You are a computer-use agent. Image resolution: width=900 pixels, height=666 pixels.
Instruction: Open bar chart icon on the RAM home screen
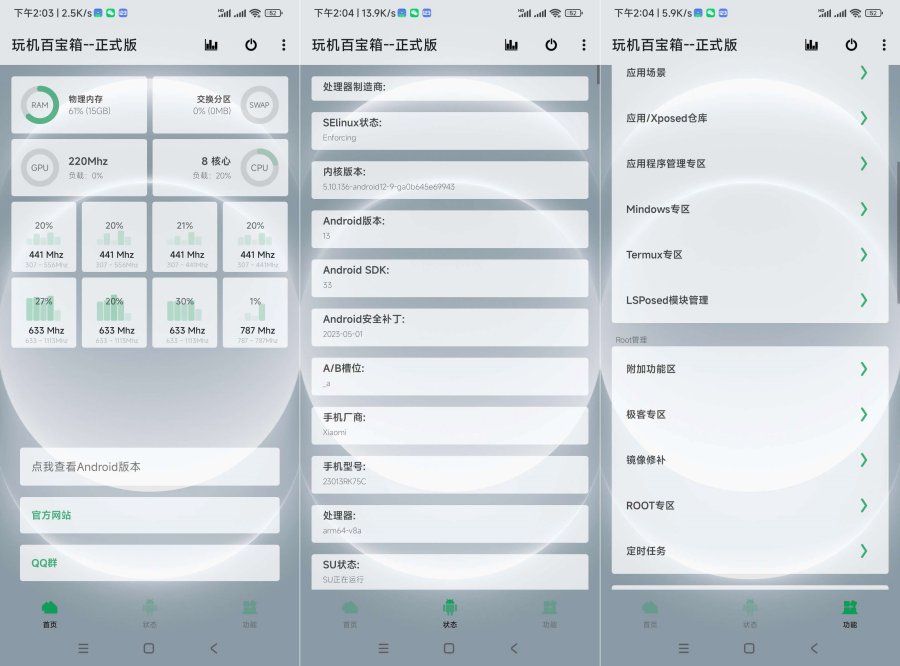[x=211, y=45]
